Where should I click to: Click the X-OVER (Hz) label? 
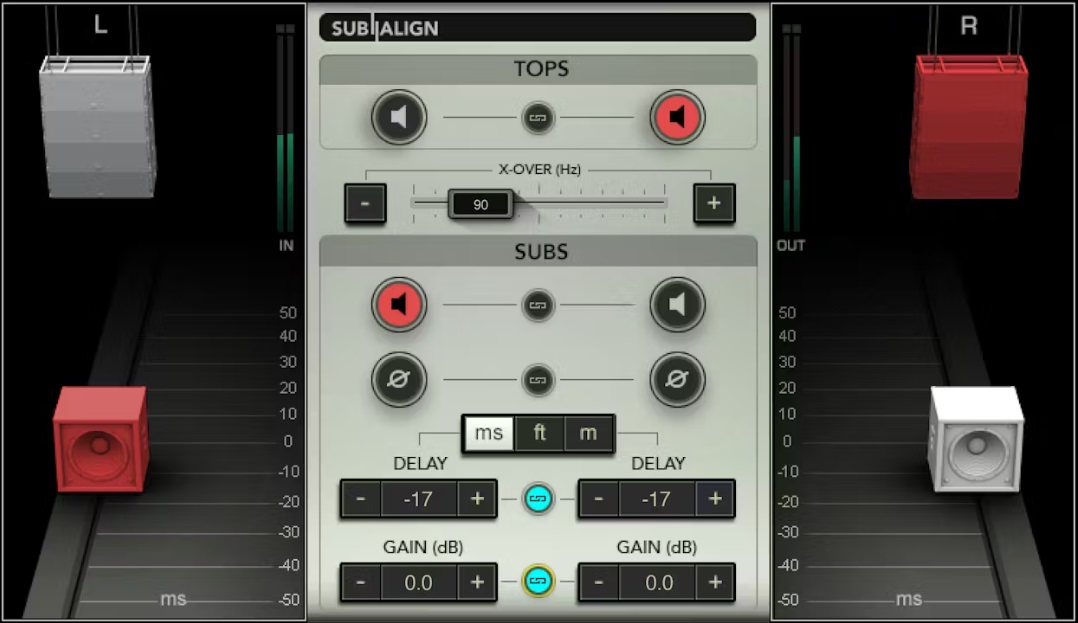pyautogui.click(x=540, y=169)
